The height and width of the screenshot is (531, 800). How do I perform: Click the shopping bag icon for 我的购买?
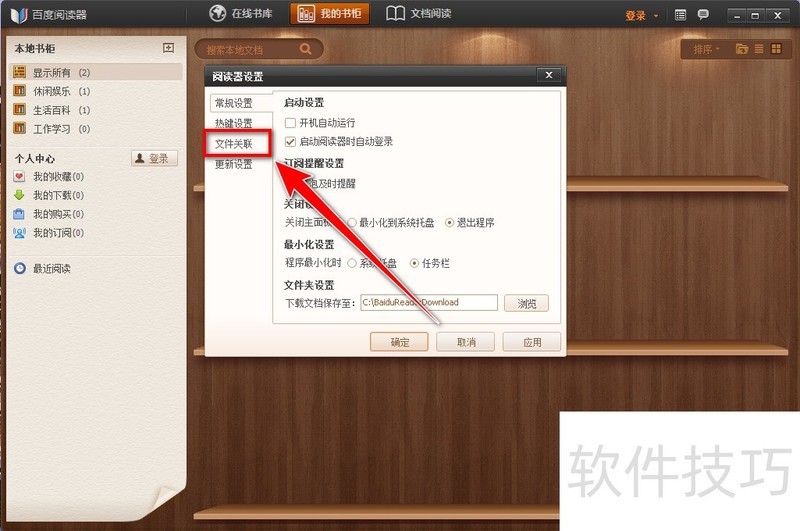click(19, 214)
